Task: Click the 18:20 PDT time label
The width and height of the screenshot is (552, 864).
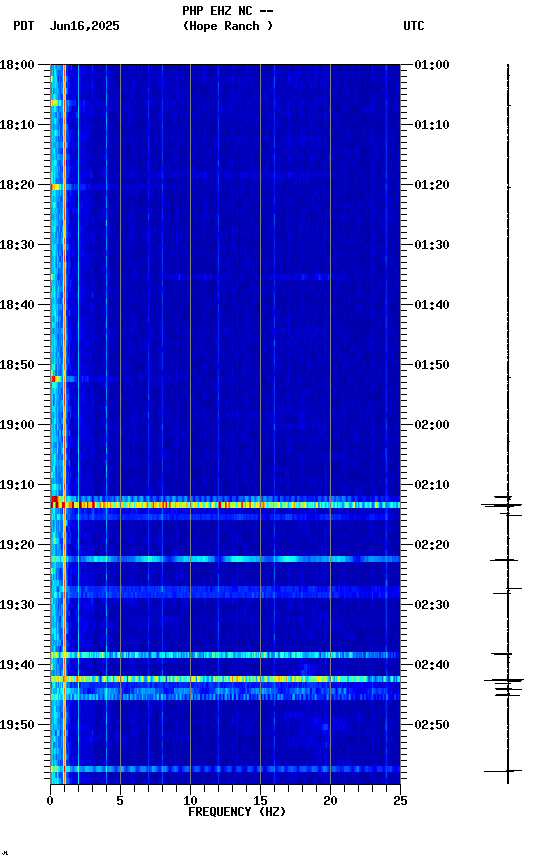Action: coord(17,185)
